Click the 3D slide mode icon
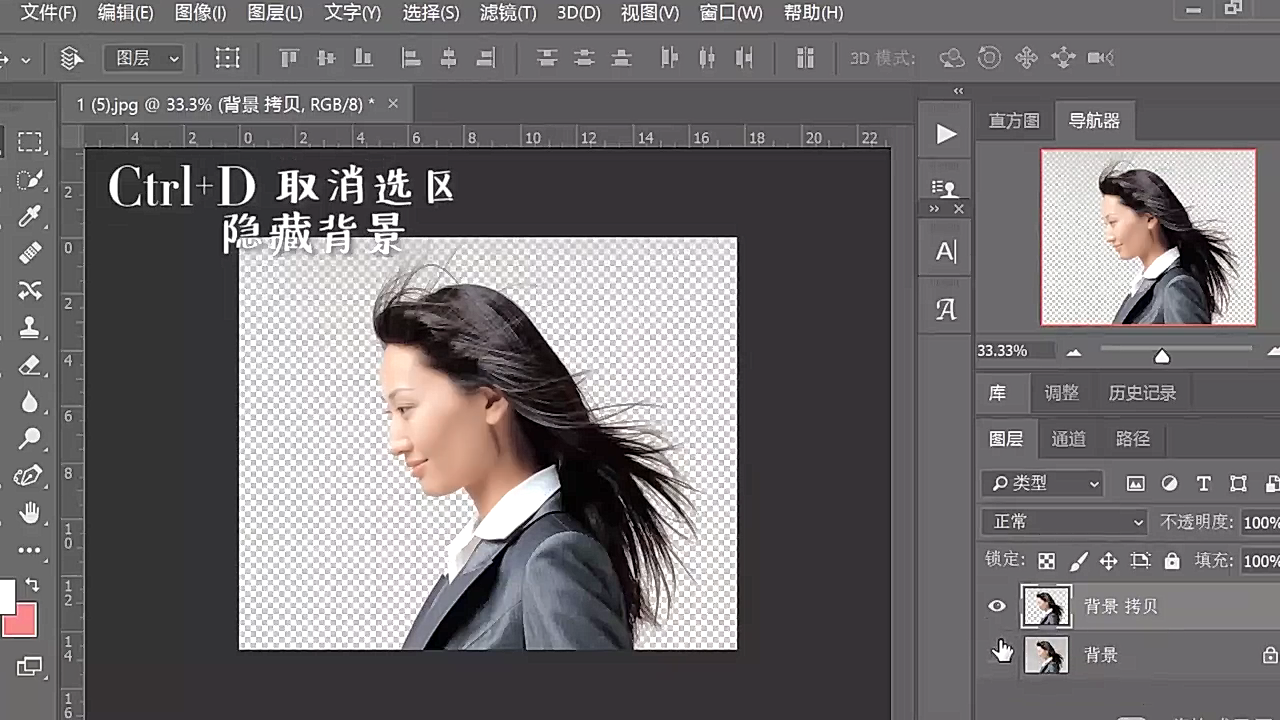The image size is (1280, 720). point(1063,58)
